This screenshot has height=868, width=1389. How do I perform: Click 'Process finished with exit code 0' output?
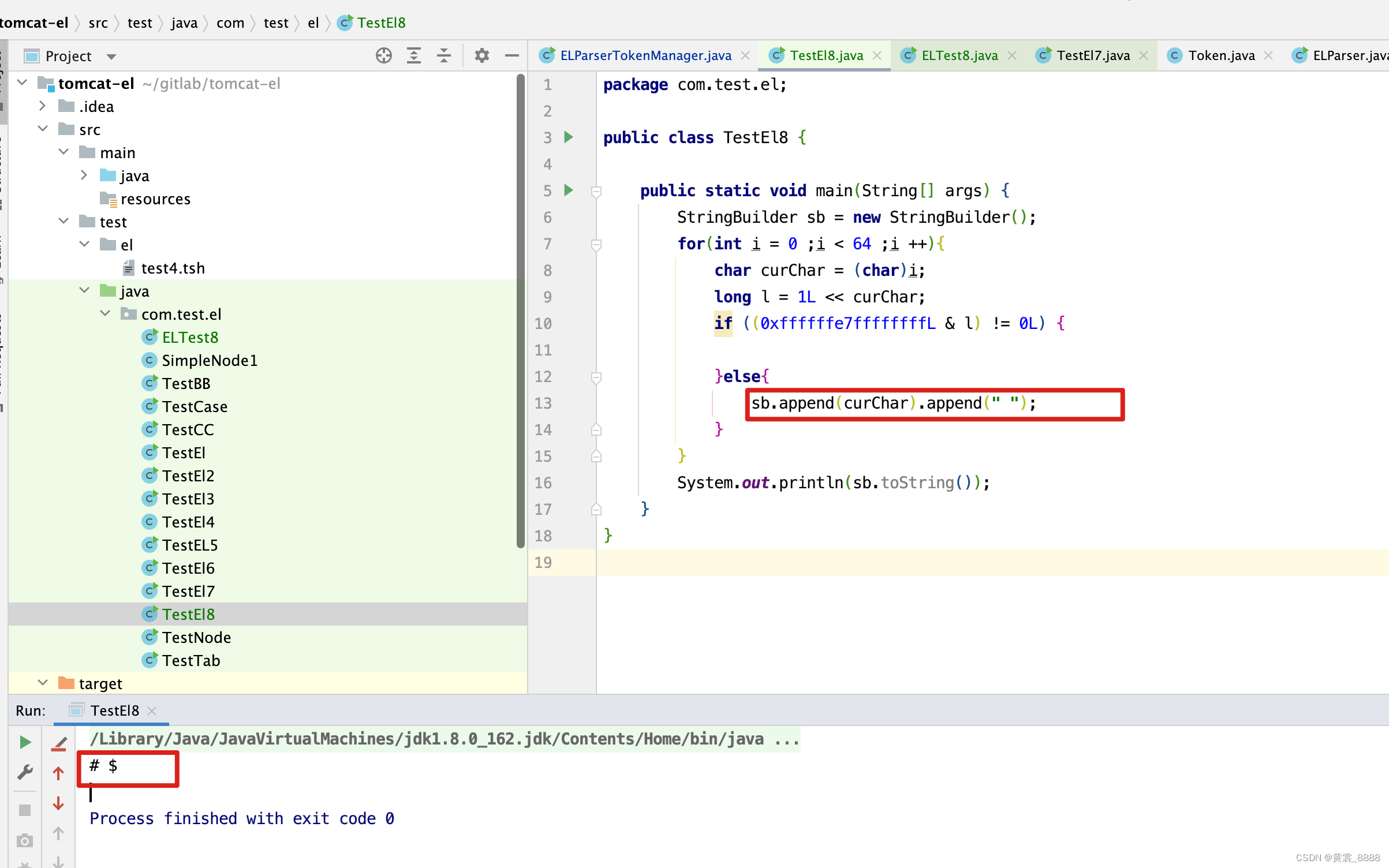click(242, 818)
